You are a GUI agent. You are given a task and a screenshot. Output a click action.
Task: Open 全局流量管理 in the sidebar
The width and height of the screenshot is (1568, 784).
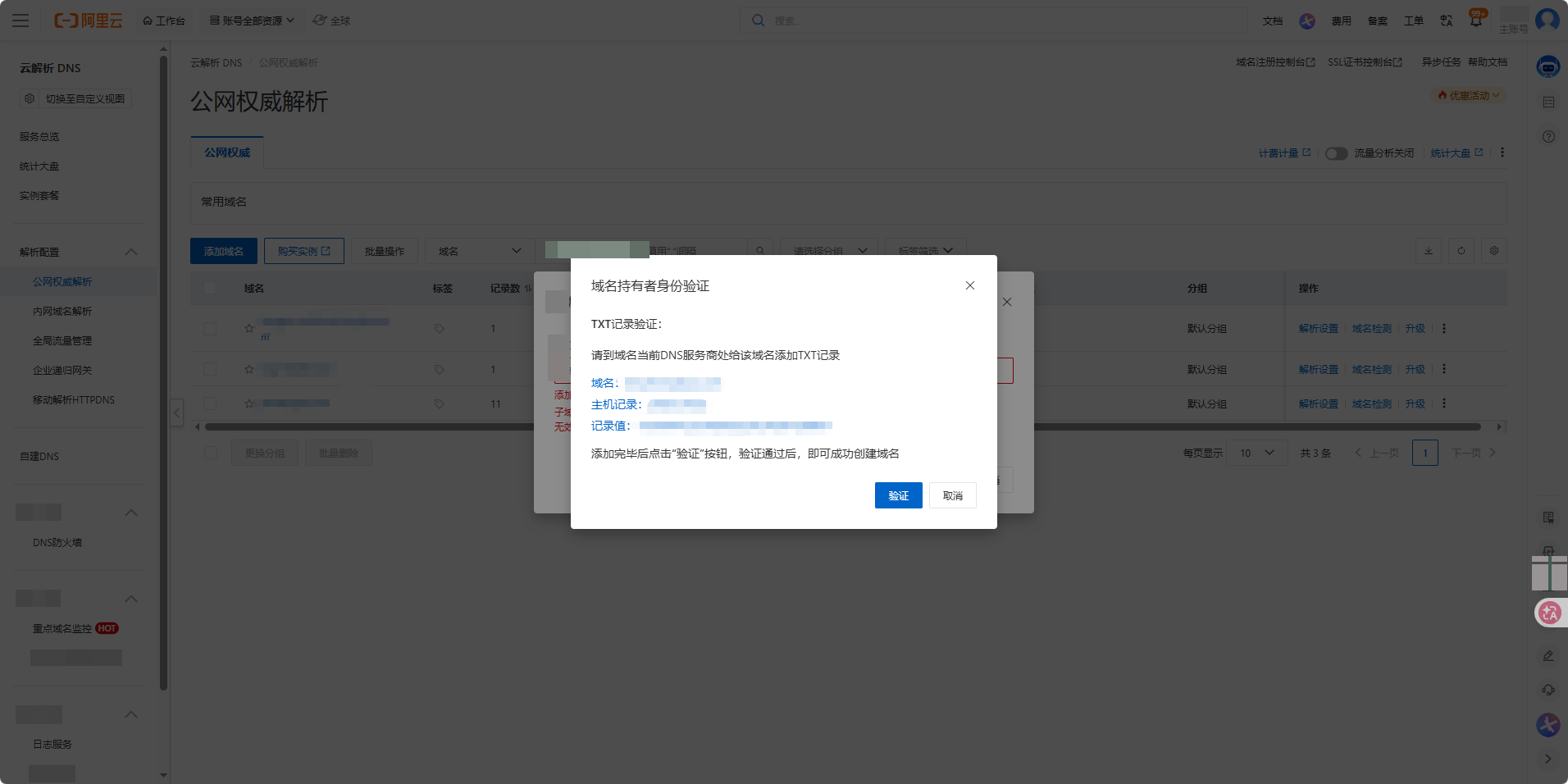(62, 340)
